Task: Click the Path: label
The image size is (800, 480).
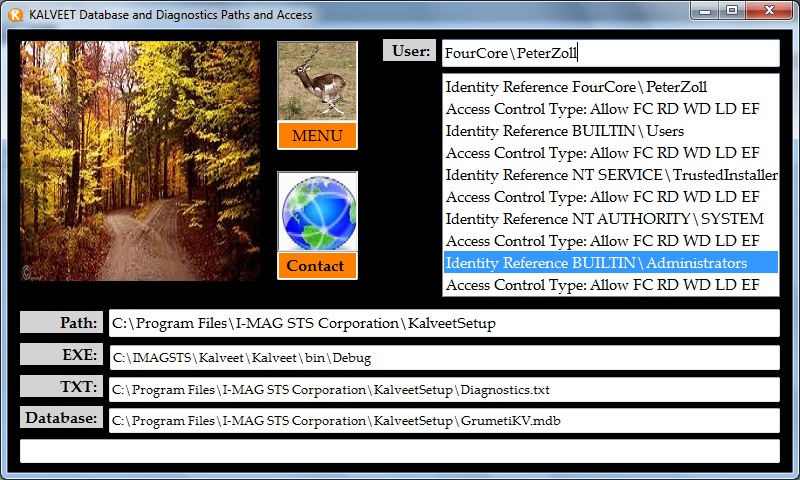Action: (x=61, y=322)
